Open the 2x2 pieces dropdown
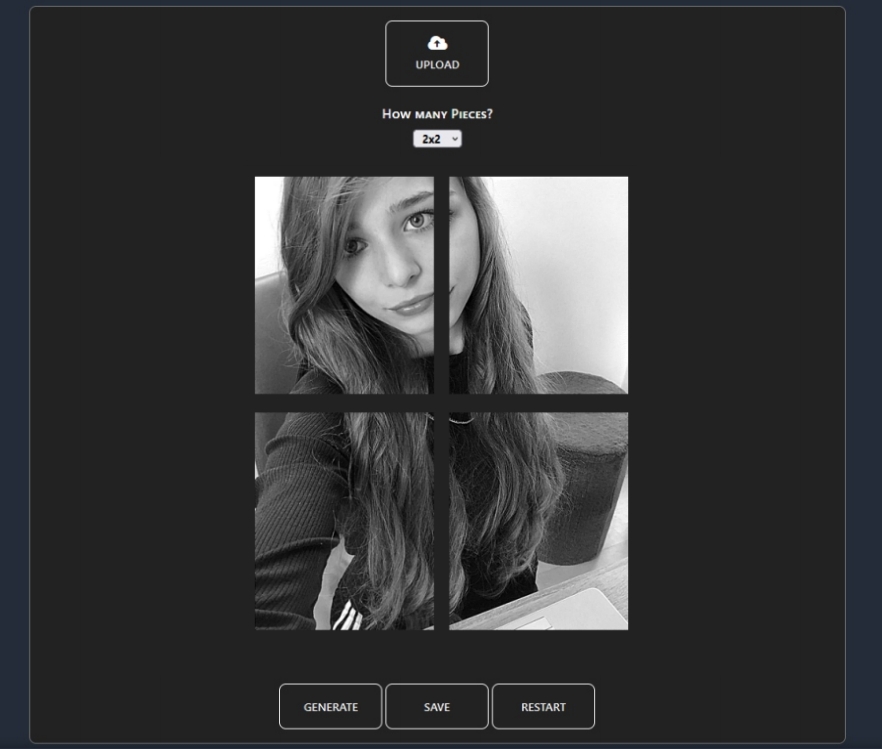Screen dimensions: 882x749 [x=437, y=139]
